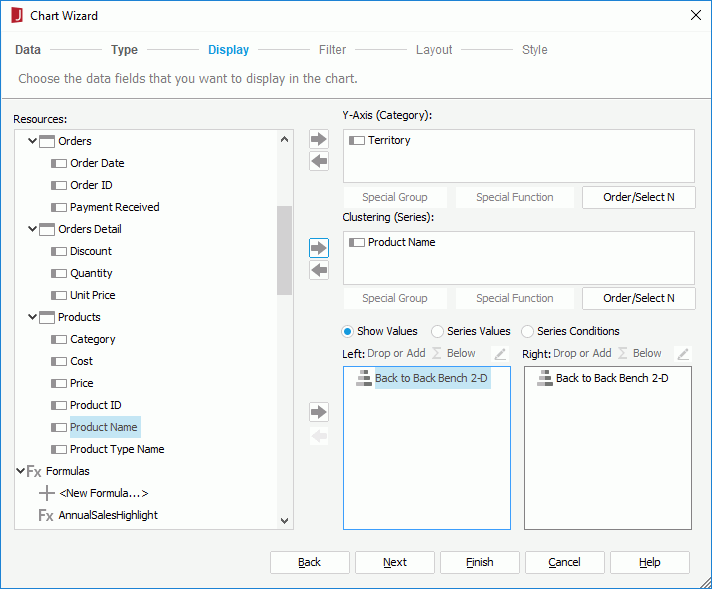Collapse the Products table node
The image size is (712, 589).
(x=32, y=317)
